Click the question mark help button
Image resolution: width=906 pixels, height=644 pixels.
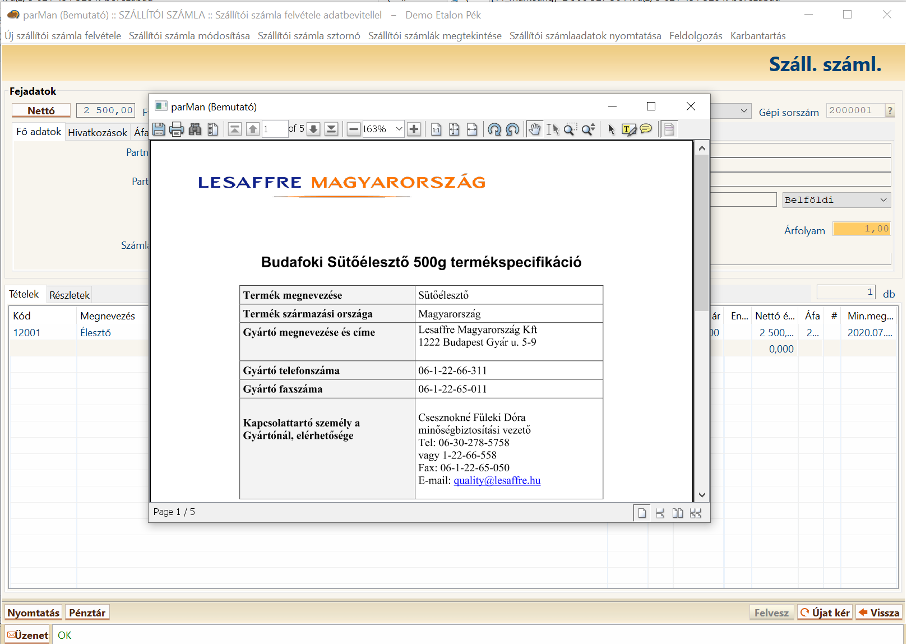(x=890, y=110)
